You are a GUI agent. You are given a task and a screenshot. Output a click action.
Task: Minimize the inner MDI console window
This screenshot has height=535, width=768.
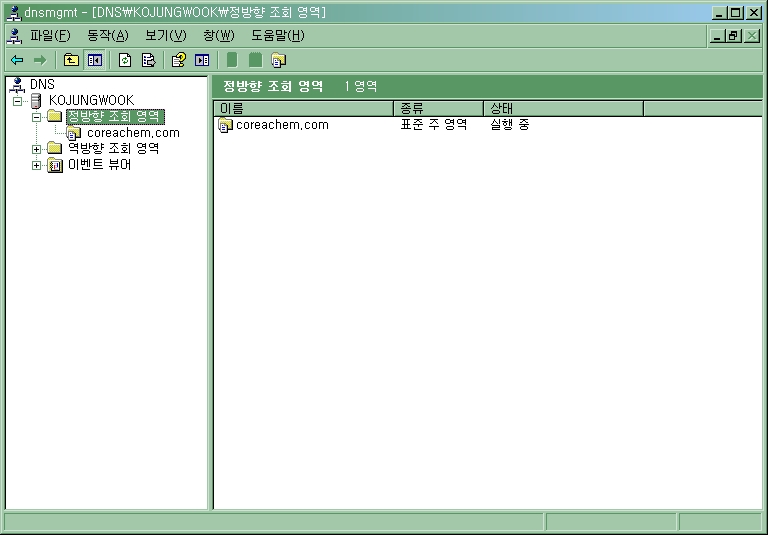717,36
